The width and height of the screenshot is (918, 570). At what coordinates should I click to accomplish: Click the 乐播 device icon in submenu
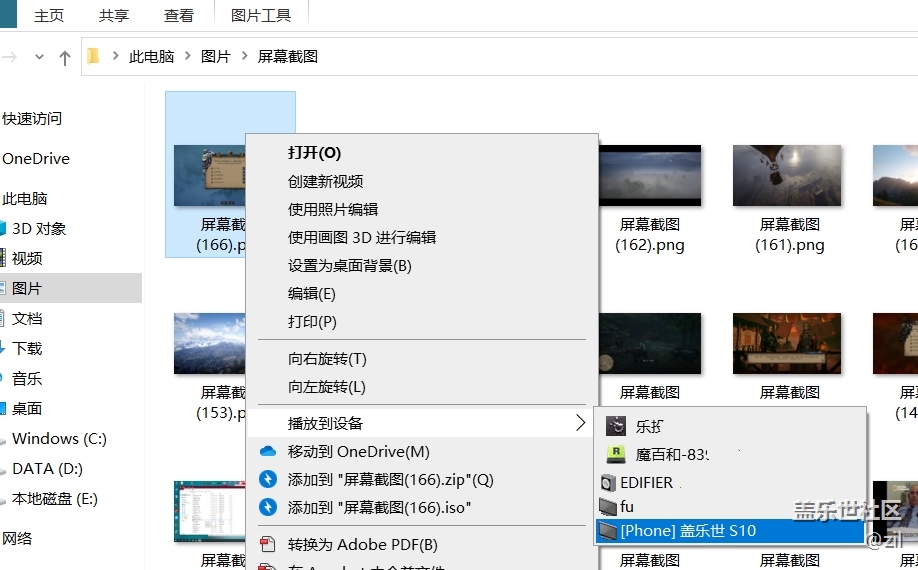click(617, 426)
